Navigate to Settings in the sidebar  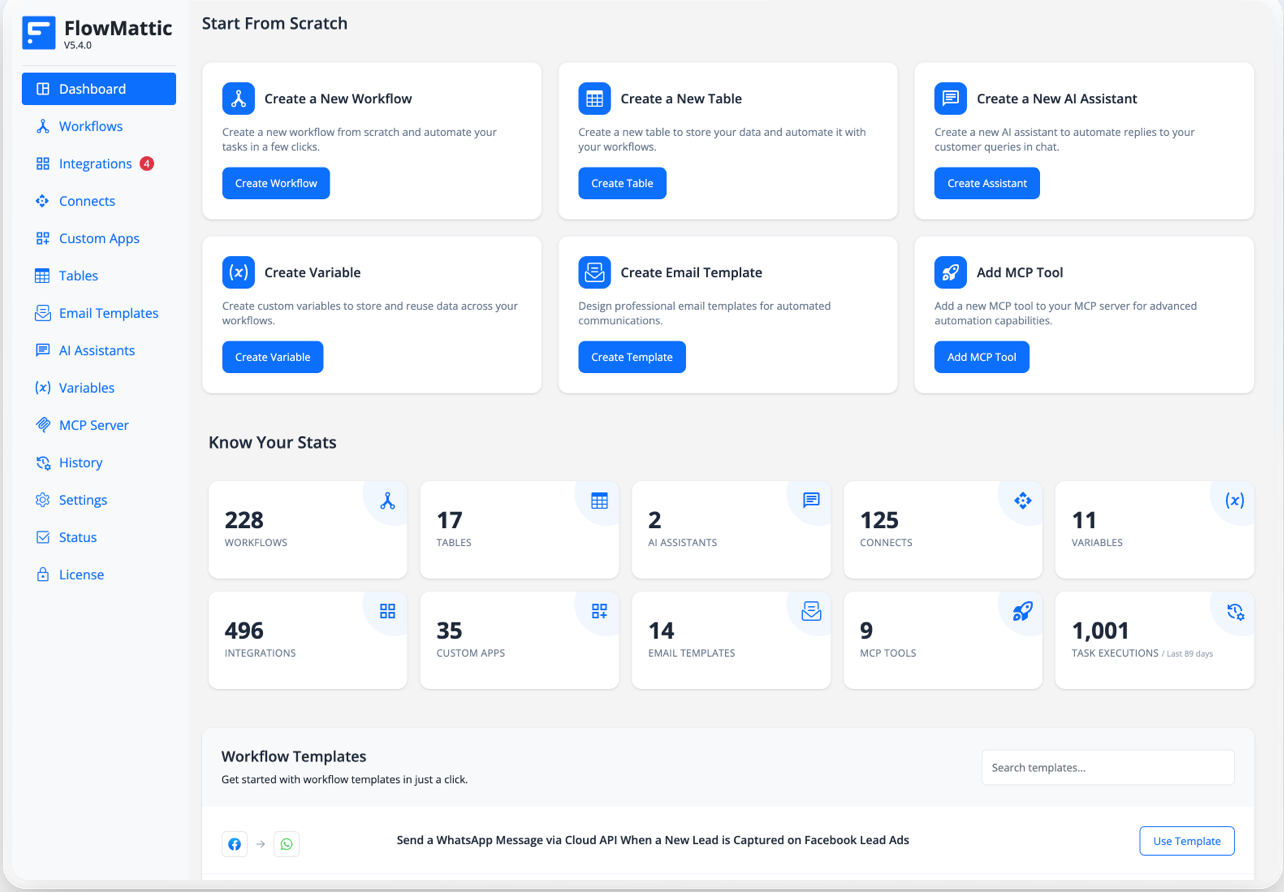(x=83, y=499)
